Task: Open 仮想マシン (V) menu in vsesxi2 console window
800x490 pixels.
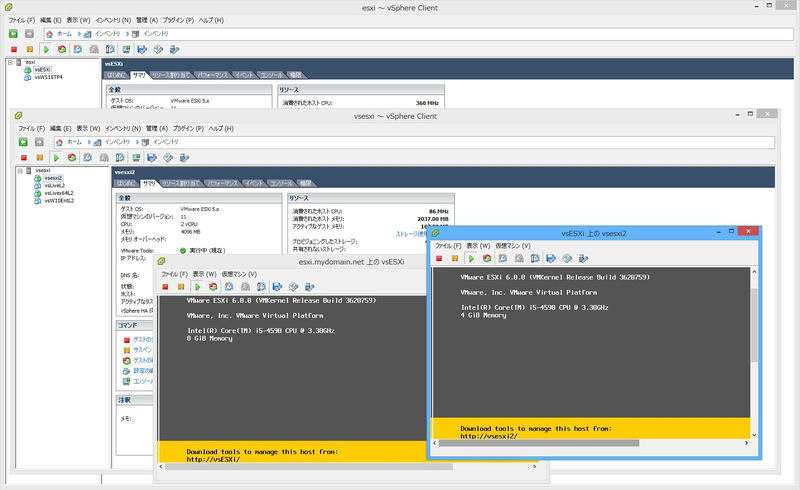Action: [513, 246]
